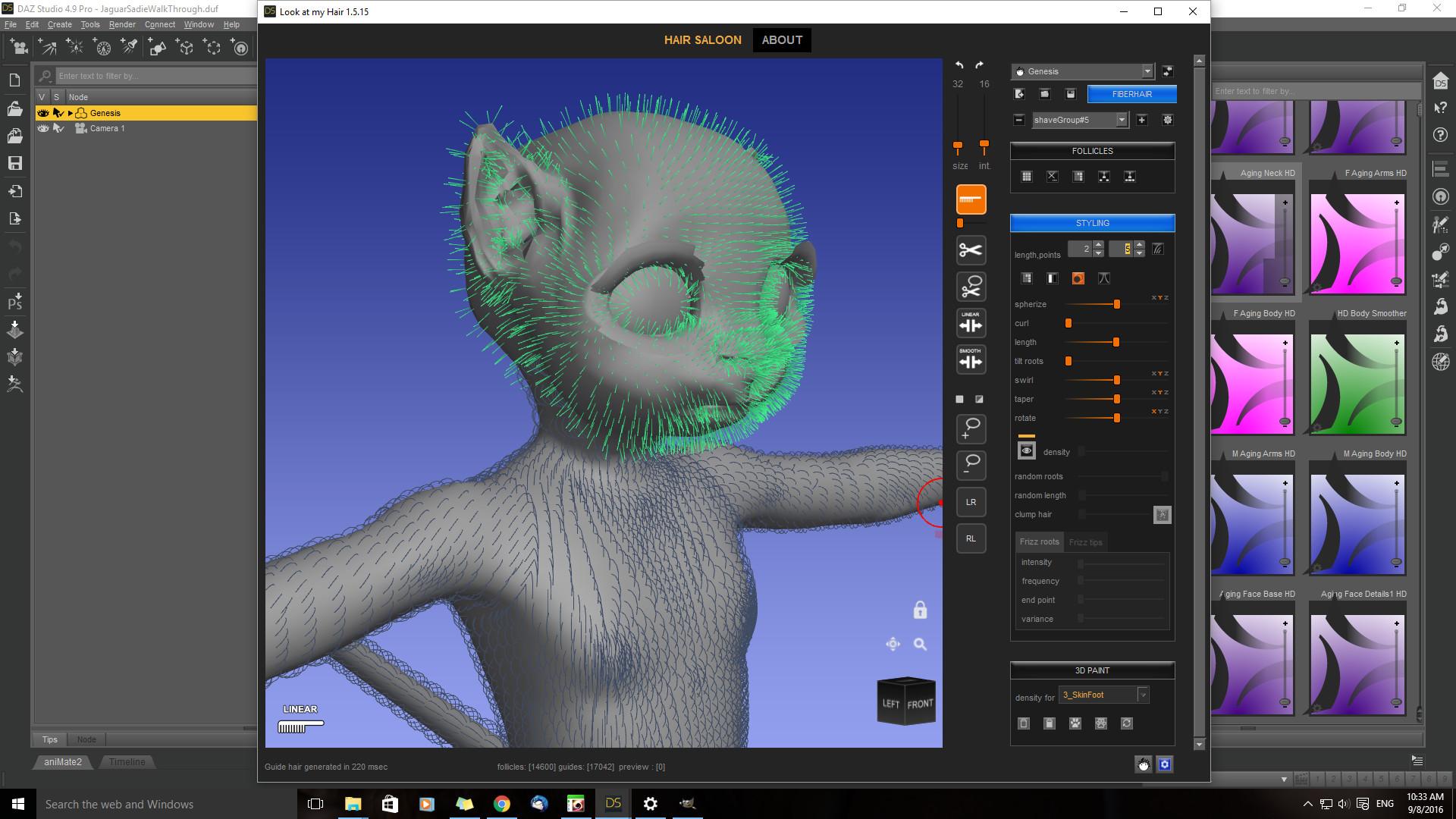1456x819 pixels.
Task: Toggle visibility of Genesis node
Action: point(43,113)
